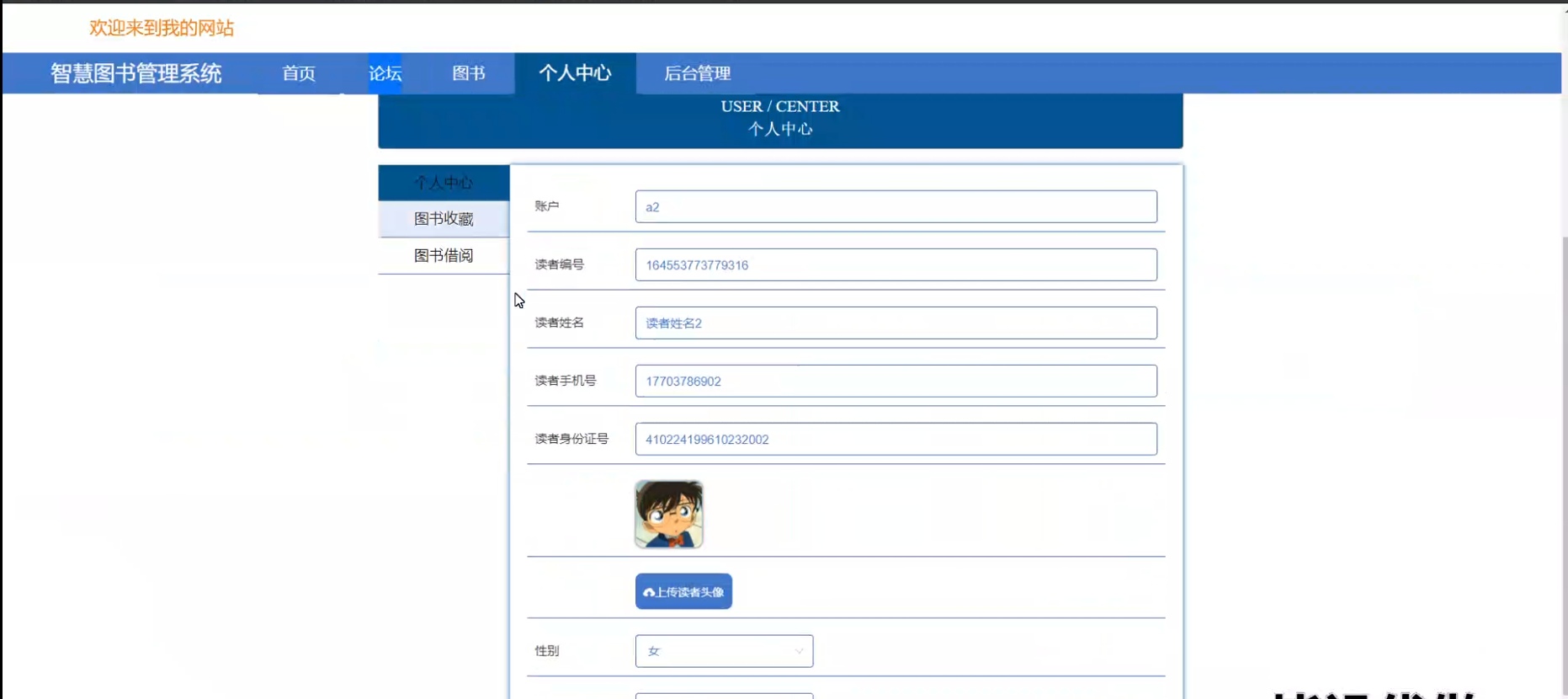Click the 读者编号 input field
The height and width of the screenshot is (699, 1568).
tap(896, 264)
